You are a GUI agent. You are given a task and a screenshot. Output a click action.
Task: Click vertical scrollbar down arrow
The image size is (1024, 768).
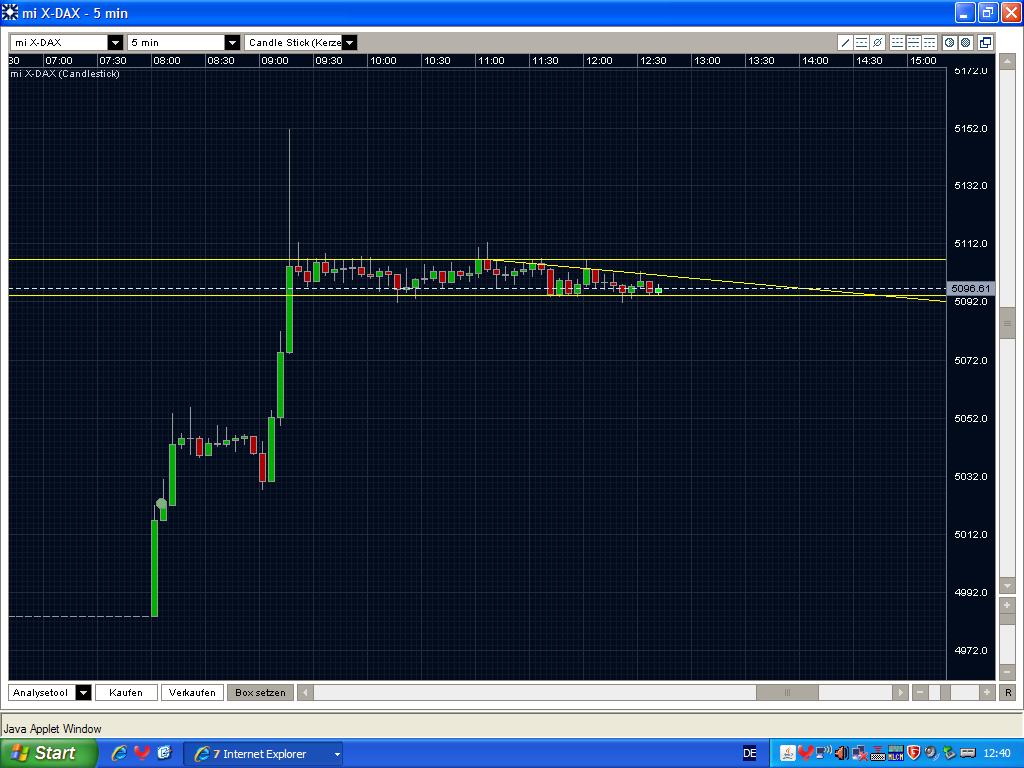pyautogui.click(x=1007, y=585)
